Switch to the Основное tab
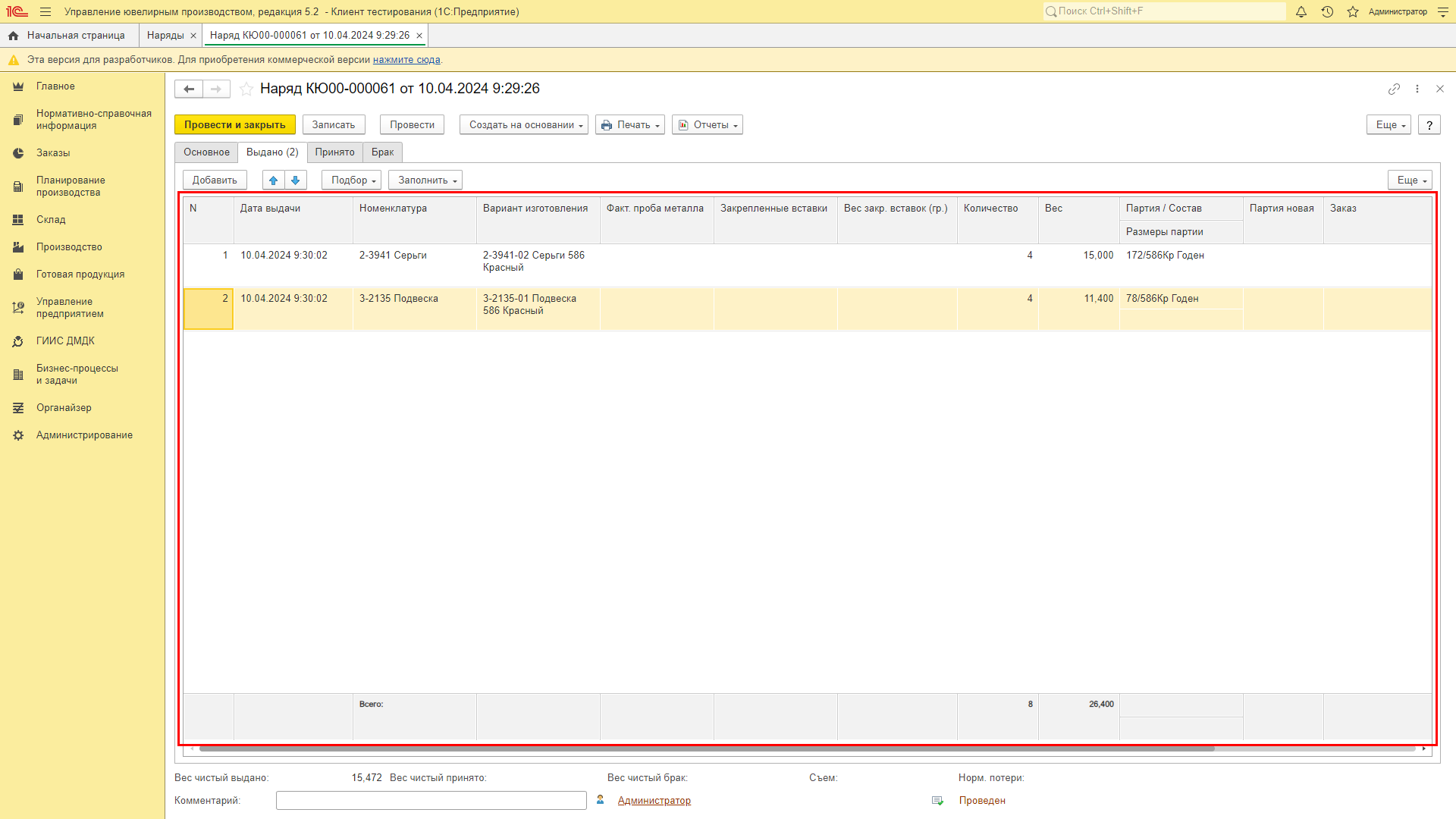The image size is (1456, 819). (x=206, y=152)
